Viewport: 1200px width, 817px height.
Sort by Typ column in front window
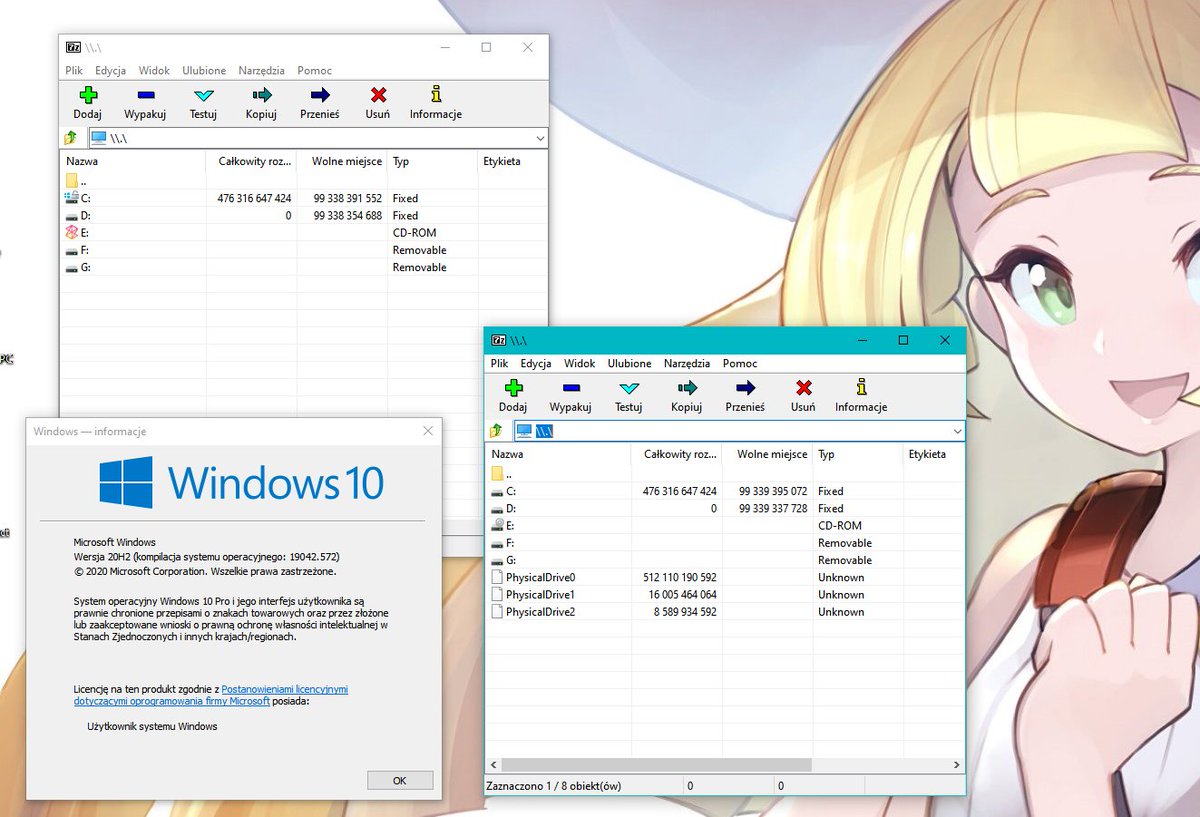point(857,454)
